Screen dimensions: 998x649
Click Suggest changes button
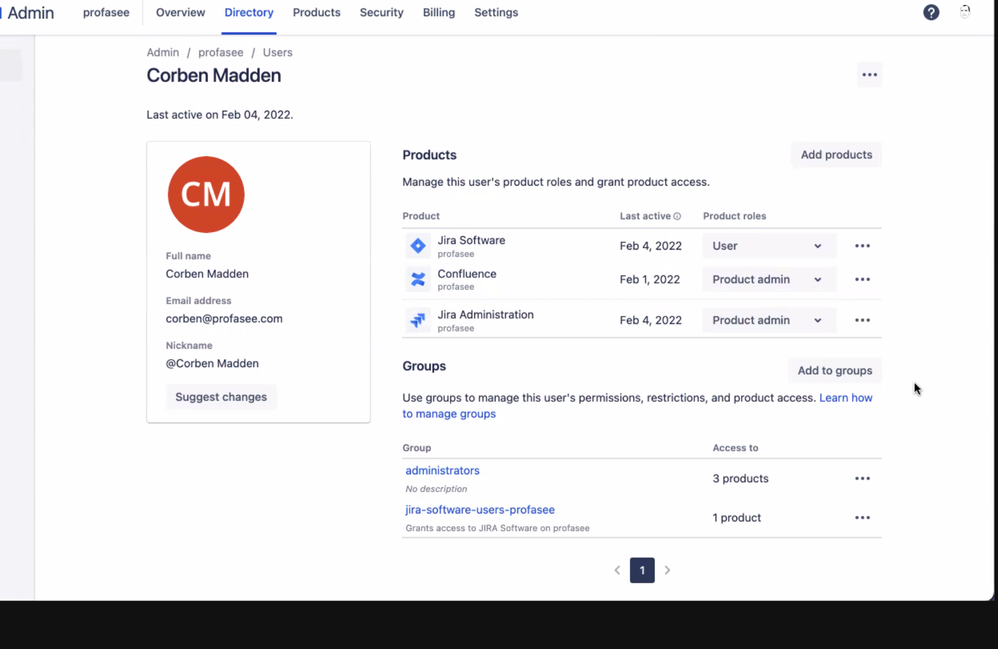tap(221, 397)
